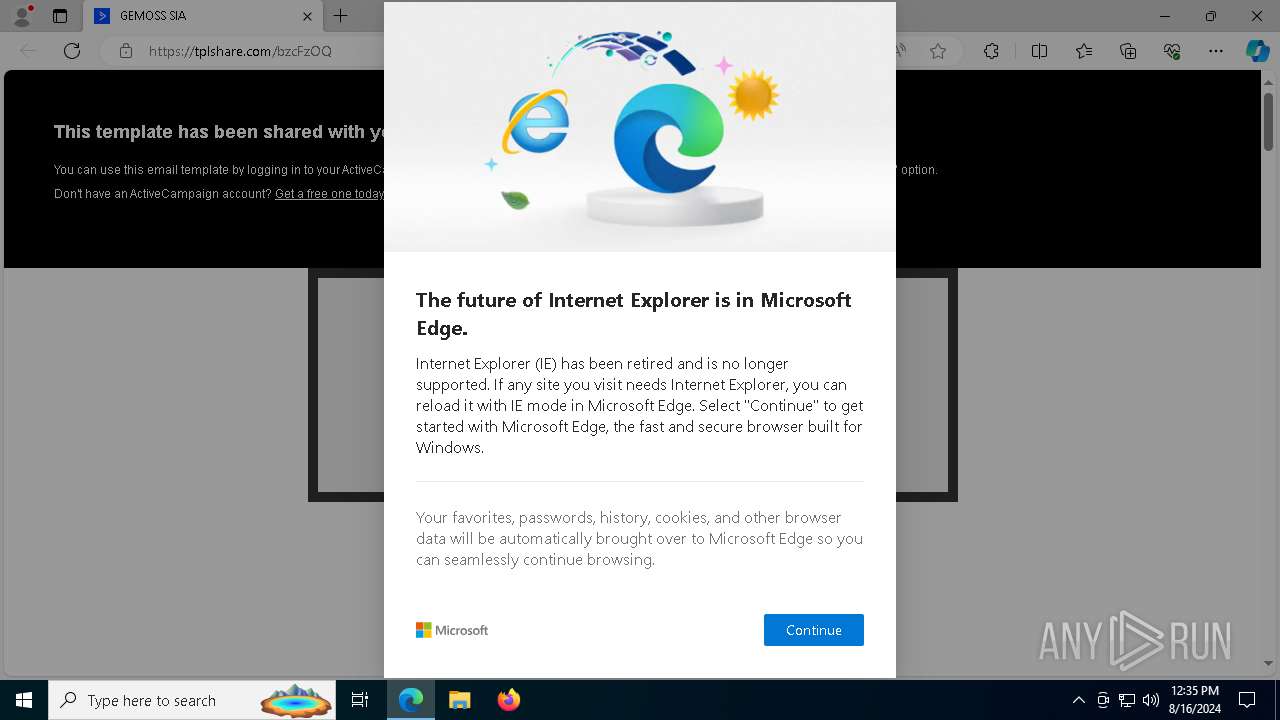Close the GEMOSS SIA tab
This screenshot has height=720, width=1280.
pyautogui.click(x=307, y=16)
